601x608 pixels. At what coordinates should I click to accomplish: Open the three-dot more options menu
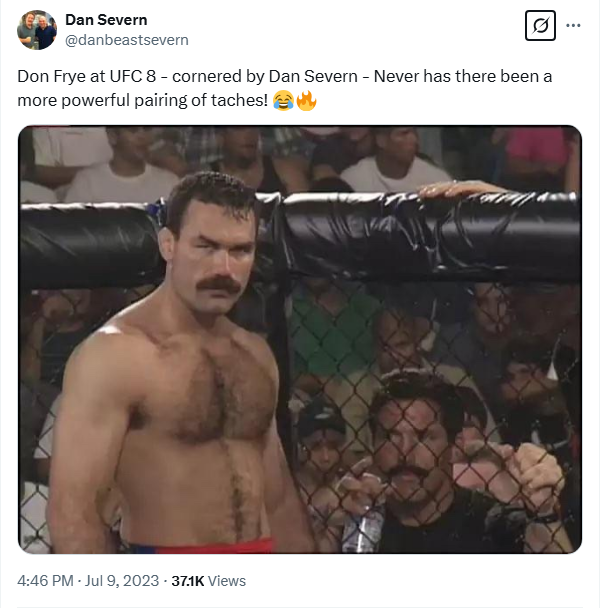coord(573,27)
